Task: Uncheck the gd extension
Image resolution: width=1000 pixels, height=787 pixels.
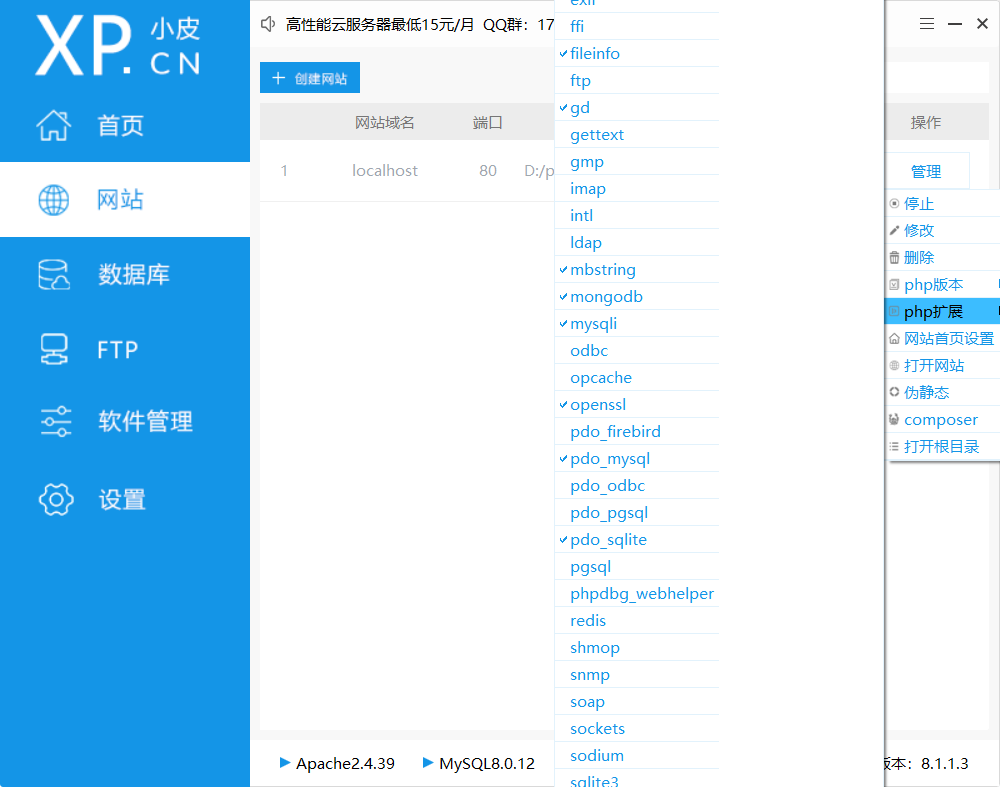Action: pos(637,107)
